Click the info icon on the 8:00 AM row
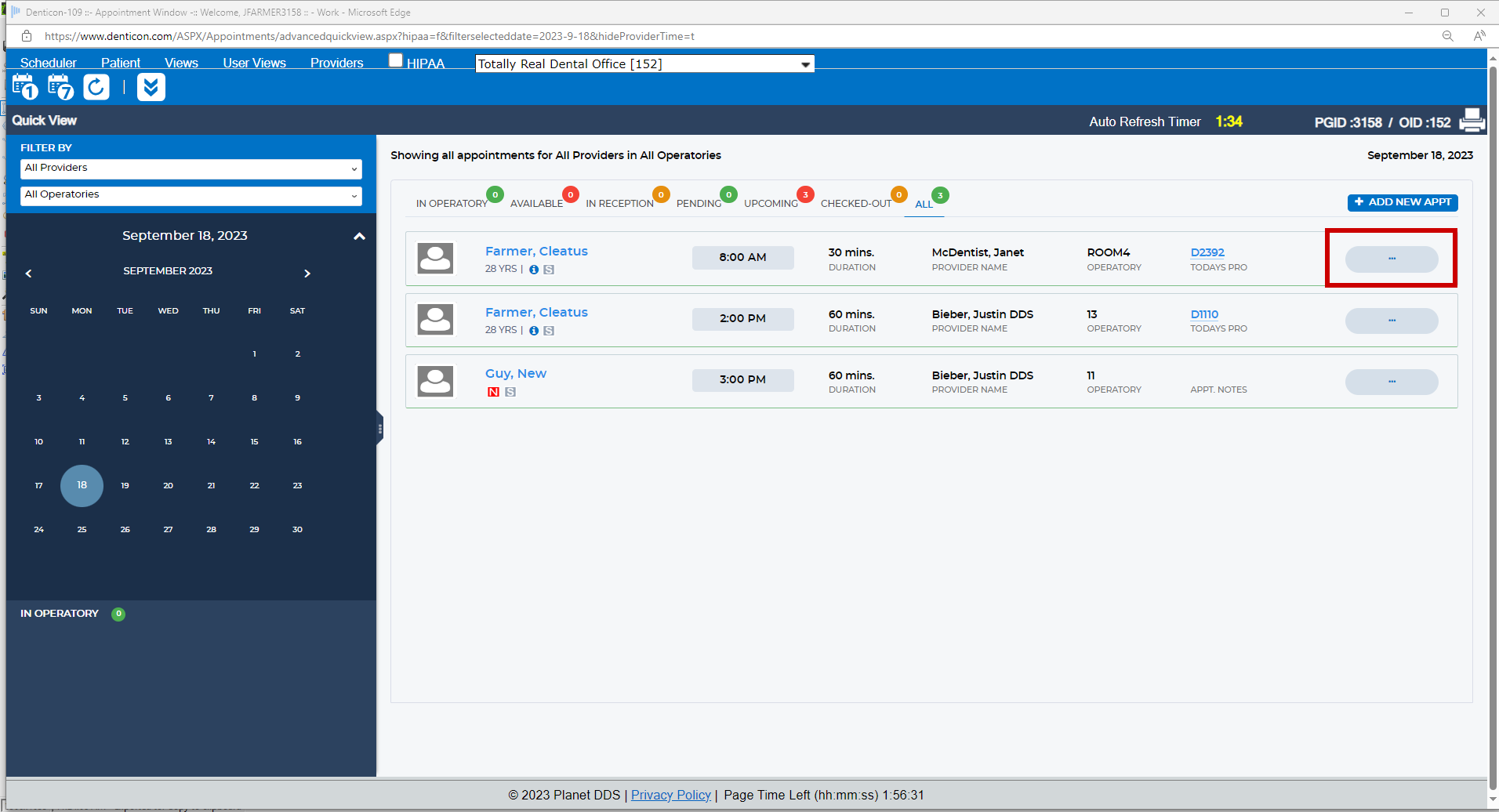 pyautogui.click(x=534, y=270)
